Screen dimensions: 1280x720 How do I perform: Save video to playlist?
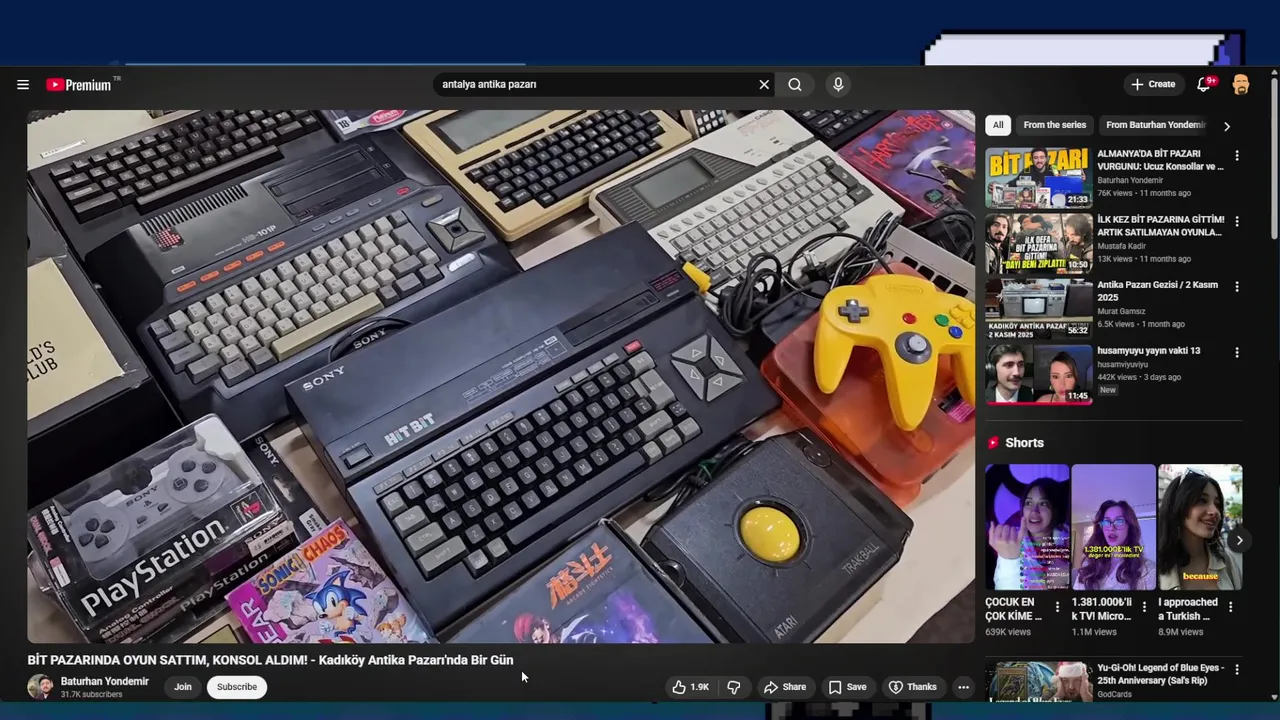click(x=847, y=687)
